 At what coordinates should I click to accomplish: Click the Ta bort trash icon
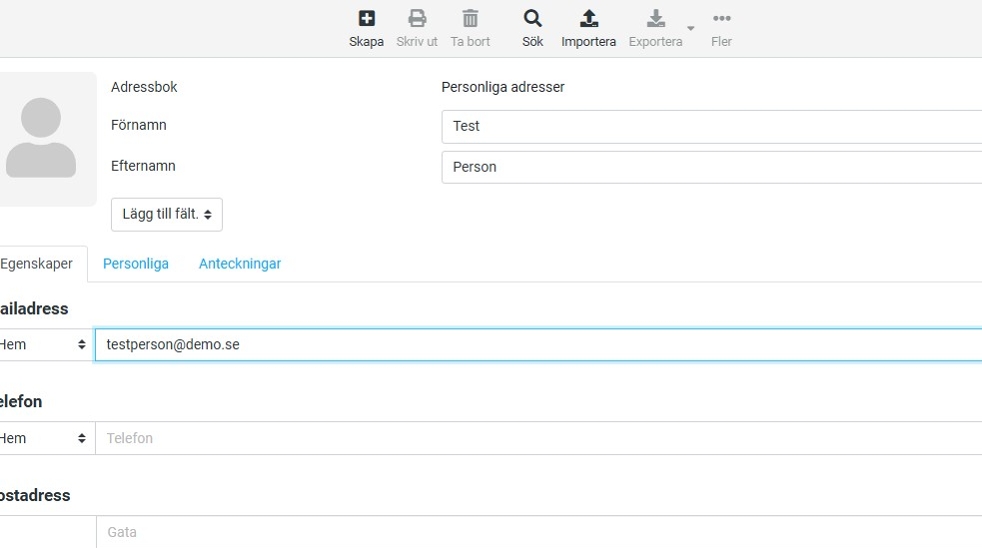(x=470, y=19)
